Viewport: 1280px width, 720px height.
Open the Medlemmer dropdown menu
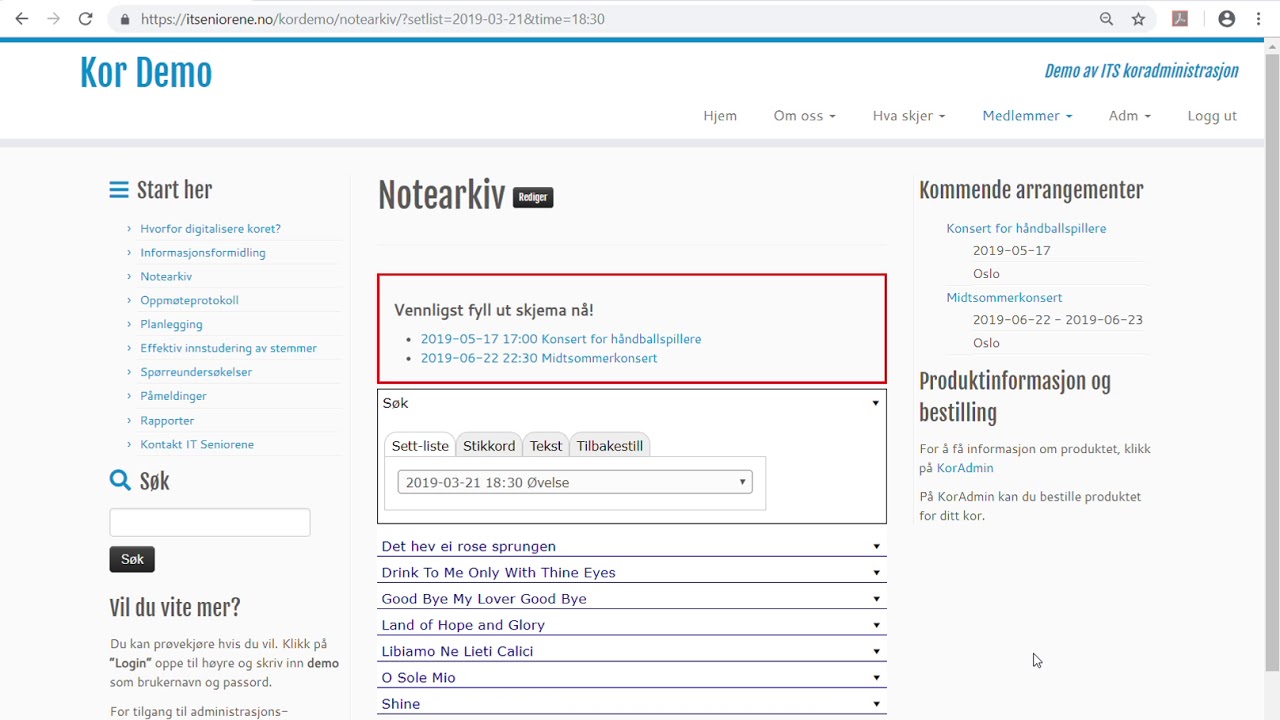(x=1027, y=116)
